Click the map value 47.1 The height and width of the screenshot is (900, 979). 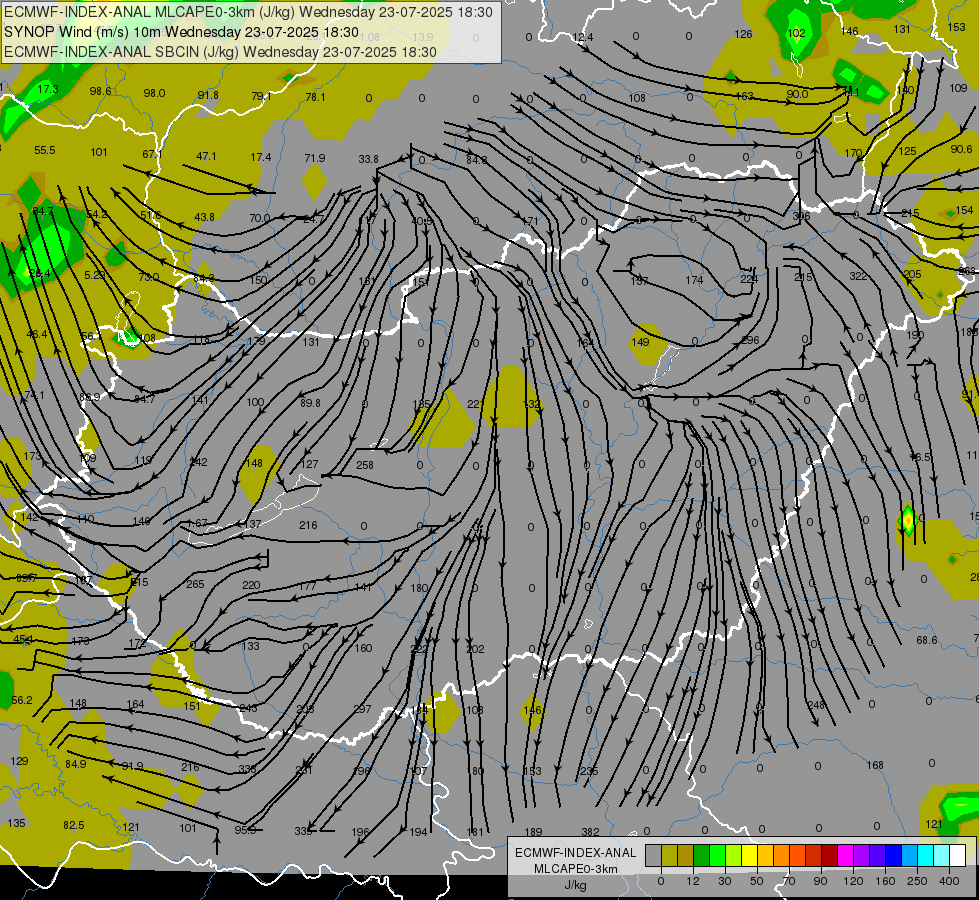207,156
